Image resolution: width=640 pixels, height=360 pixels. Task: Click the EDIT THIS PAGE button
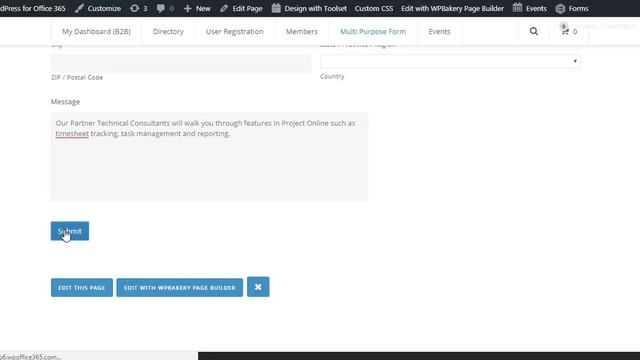click(x=82, y=287)
